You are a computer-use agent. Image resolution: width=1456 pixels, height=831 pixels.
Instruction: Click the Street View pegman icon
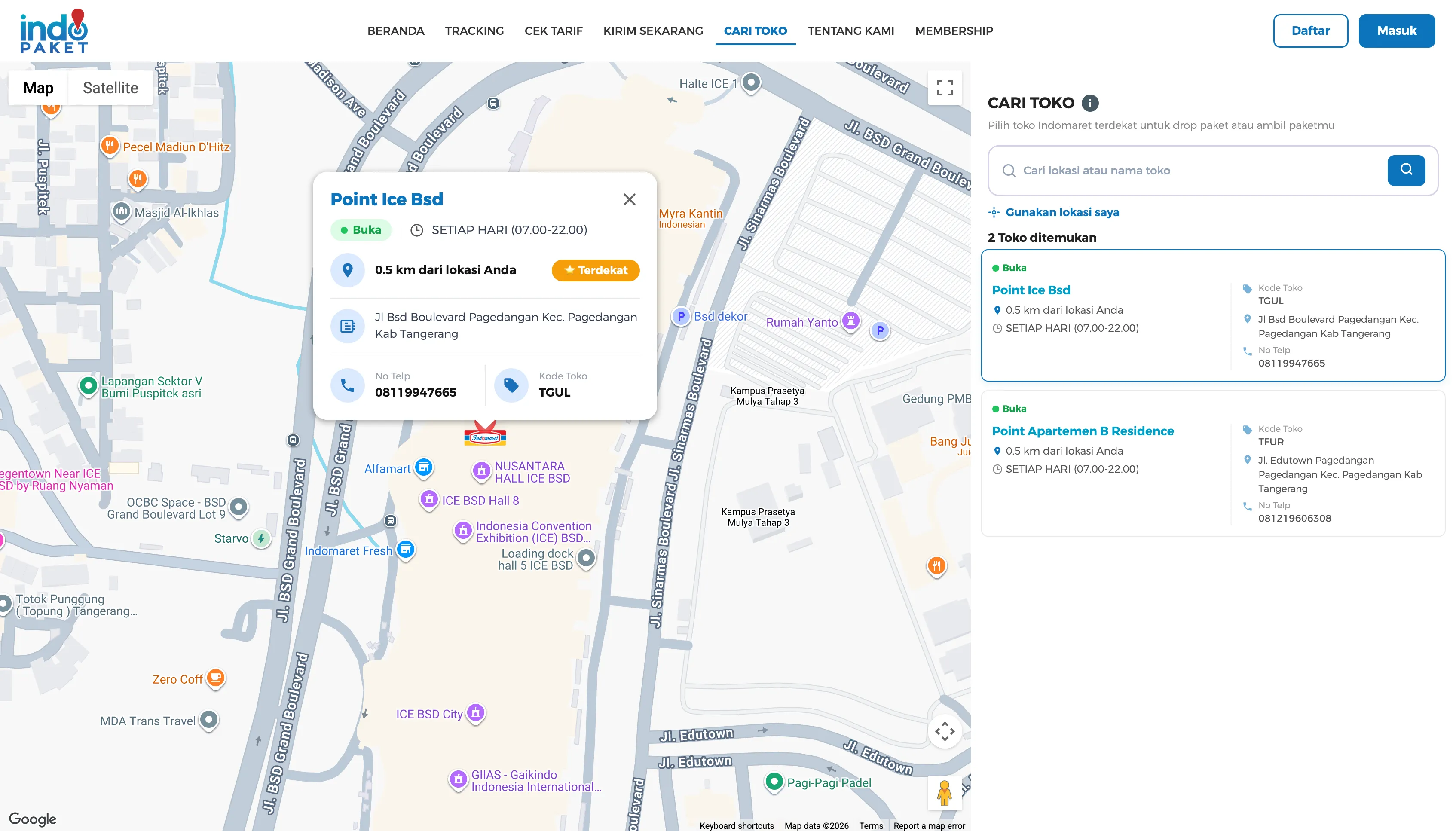pos(944,793)
